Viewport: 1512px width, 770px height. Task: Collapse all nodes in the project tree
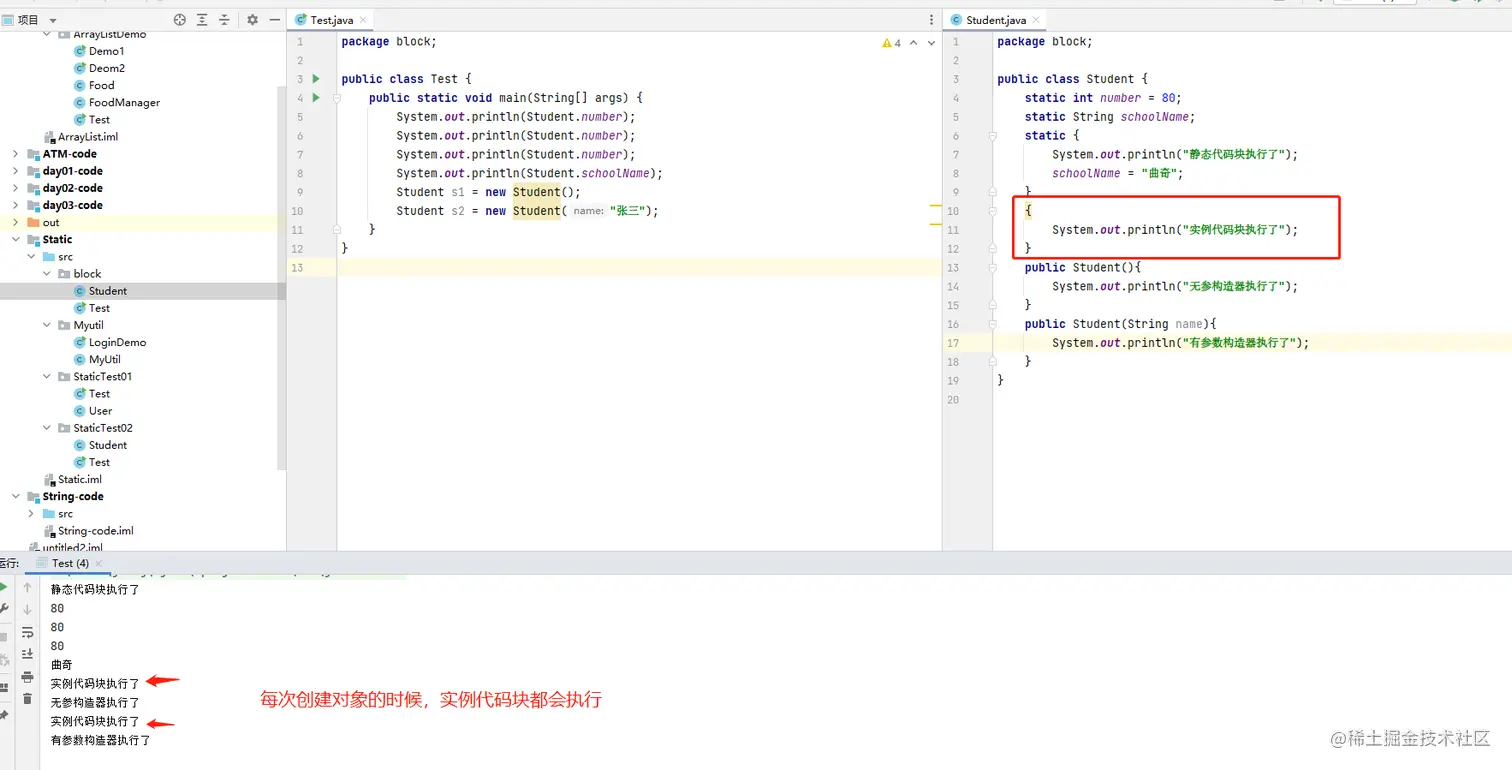click(224, 20)
